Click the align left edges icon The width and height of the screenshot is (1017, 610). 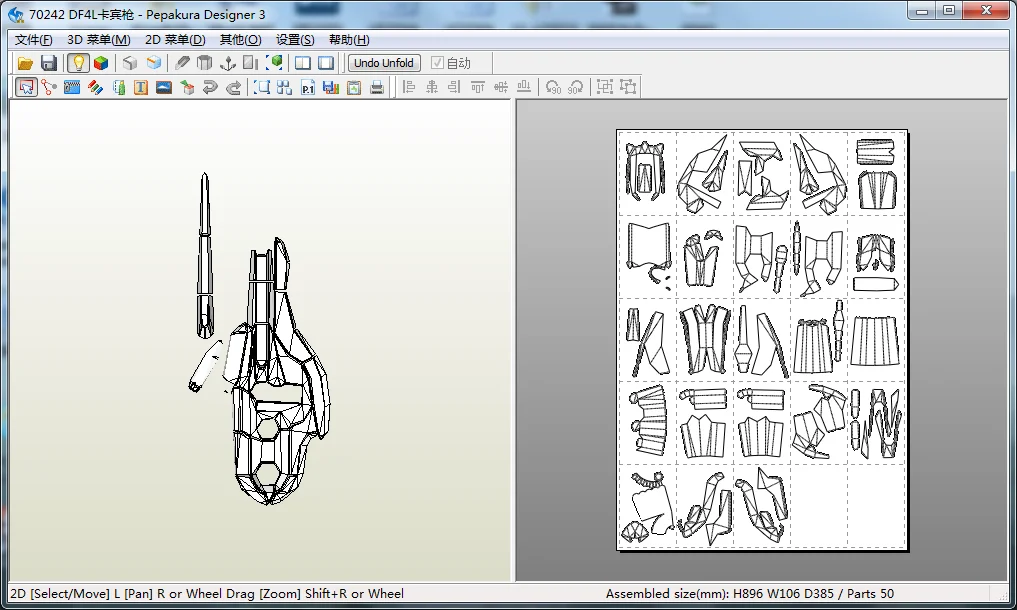coord(409,87)
